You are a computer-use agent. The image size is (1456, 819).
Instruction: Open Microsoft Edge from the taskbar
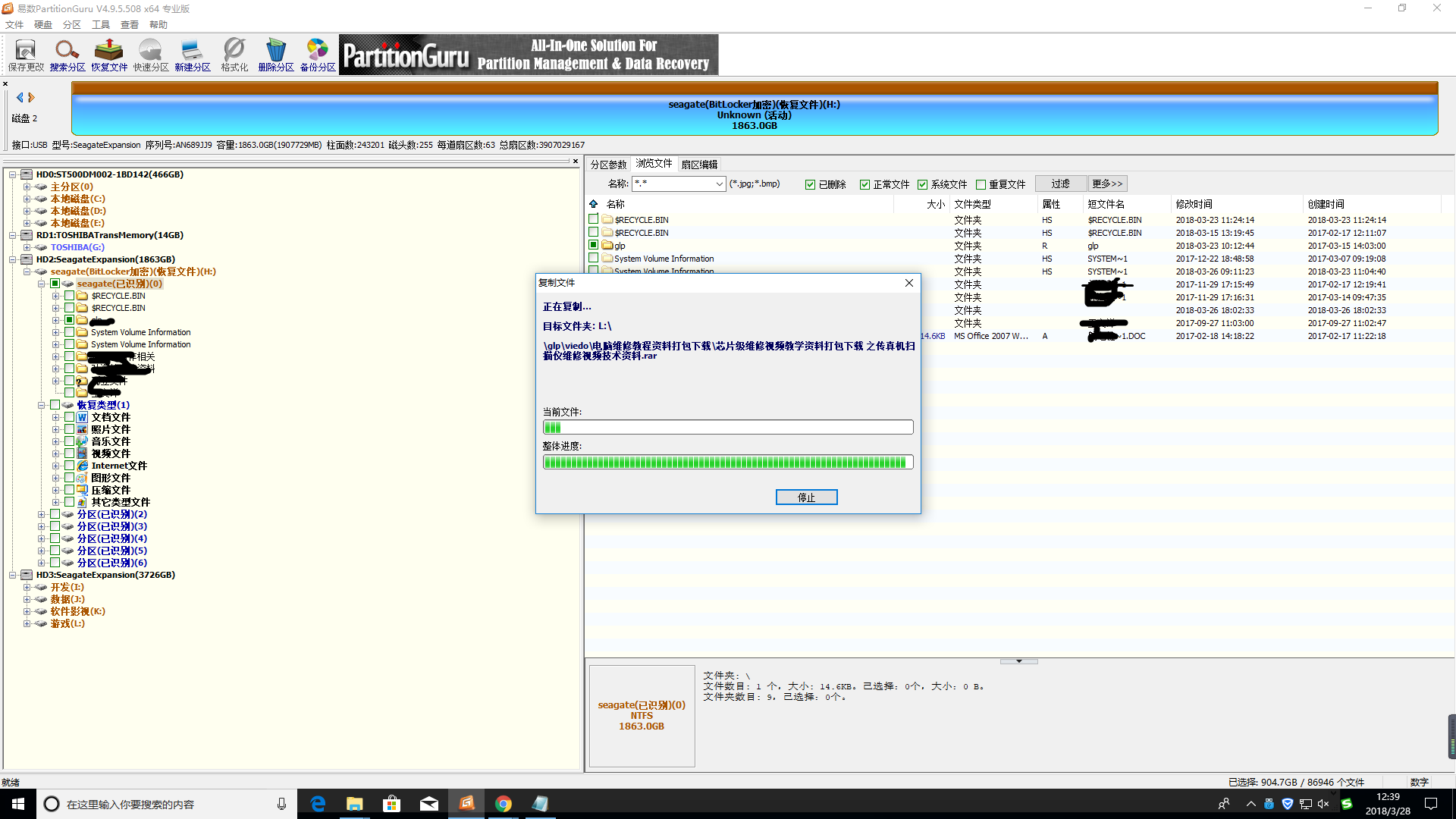tap(318, 804)
